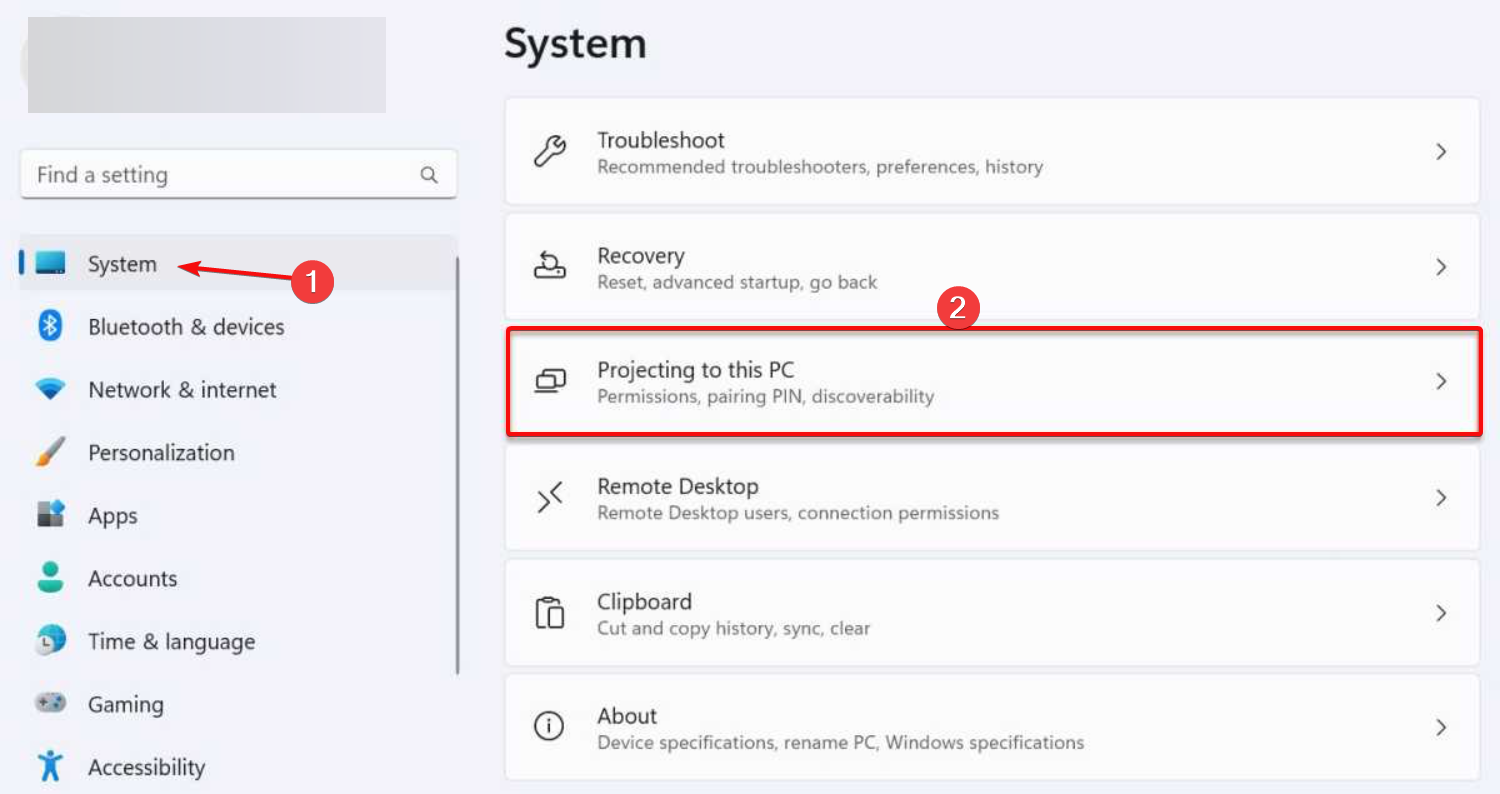Click the Clipboard icon
The height and width of the screenshot is (794, 1500).
(x=549, y=613)
